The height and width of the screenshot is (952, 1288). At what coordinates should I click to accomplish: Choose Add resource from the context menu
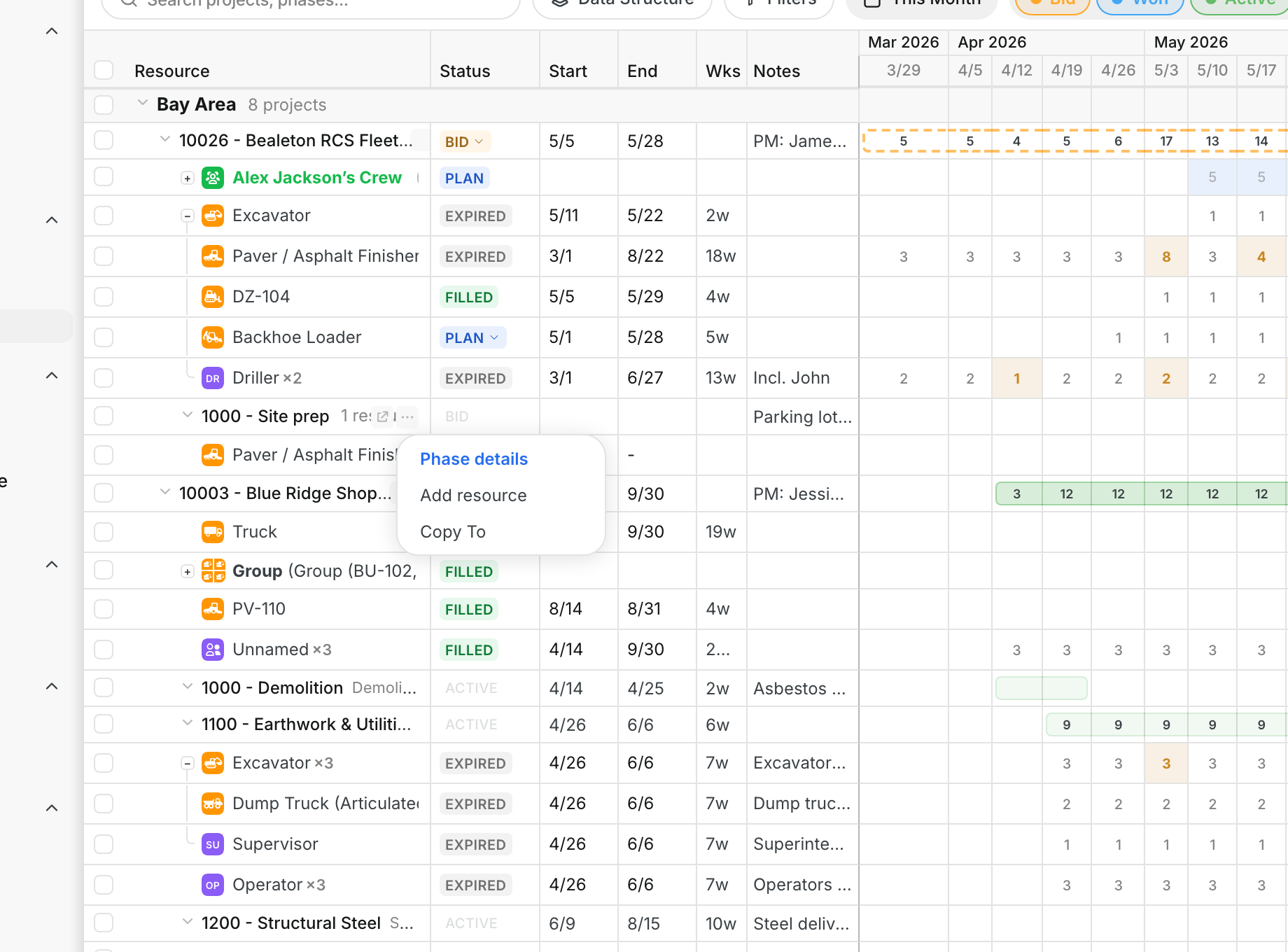tap(473, 496)
